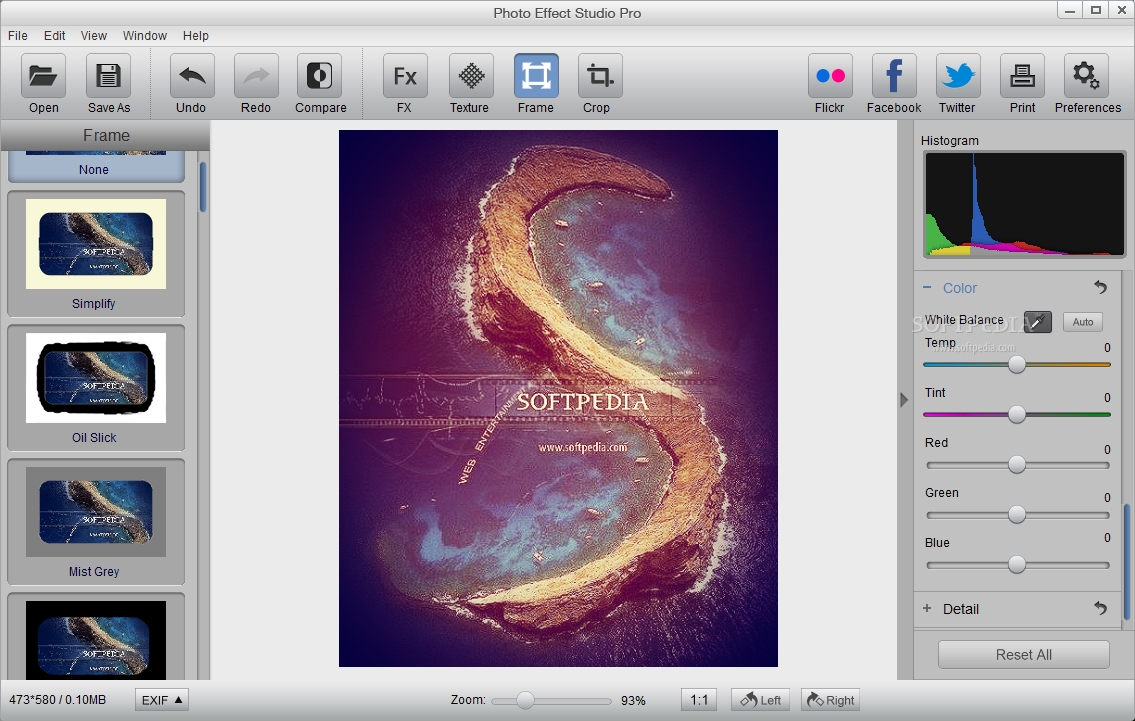Print the current photo

pos(1022,75)
